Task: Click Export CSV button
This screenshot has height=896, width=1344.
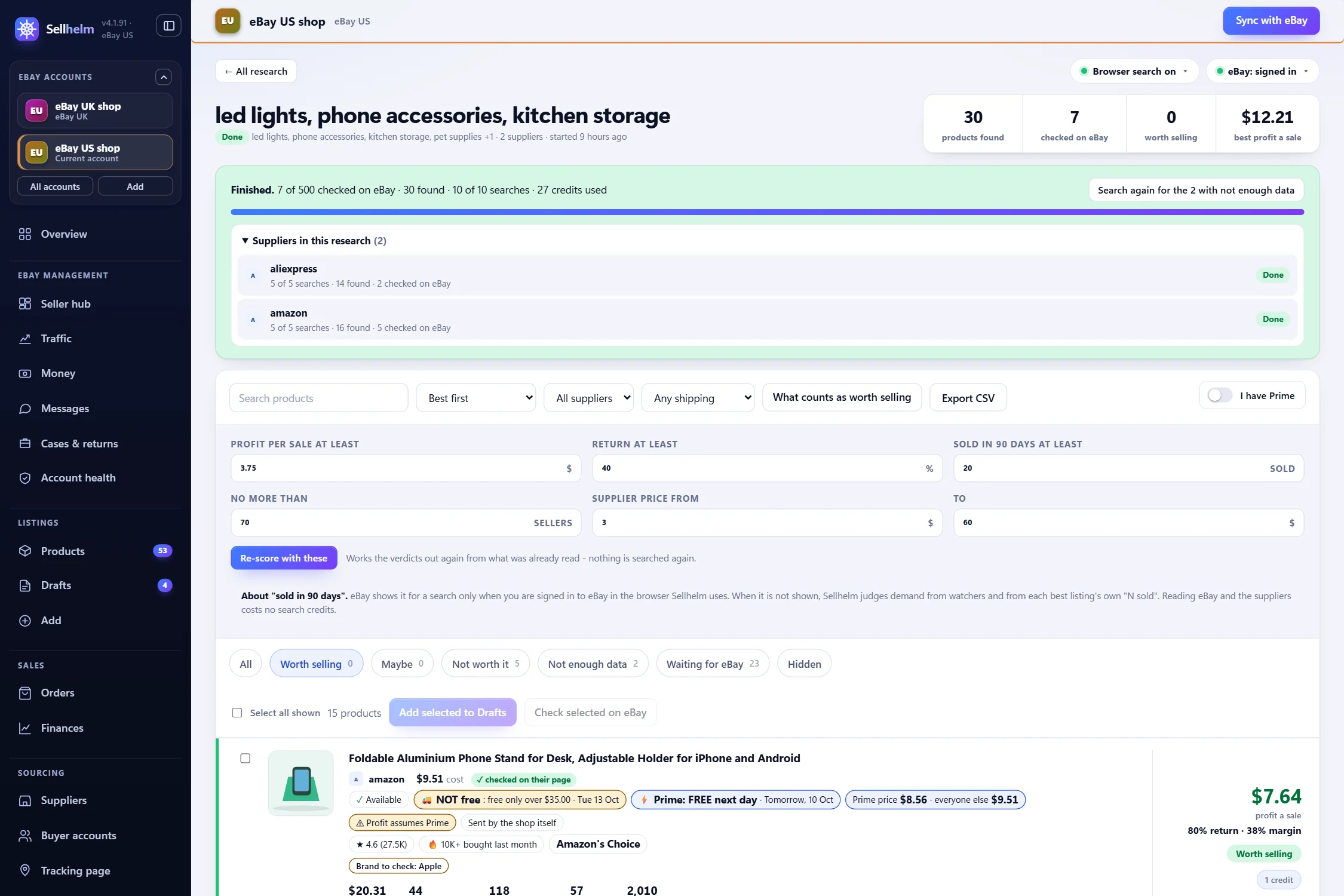Action: click(x=968, y=398)
